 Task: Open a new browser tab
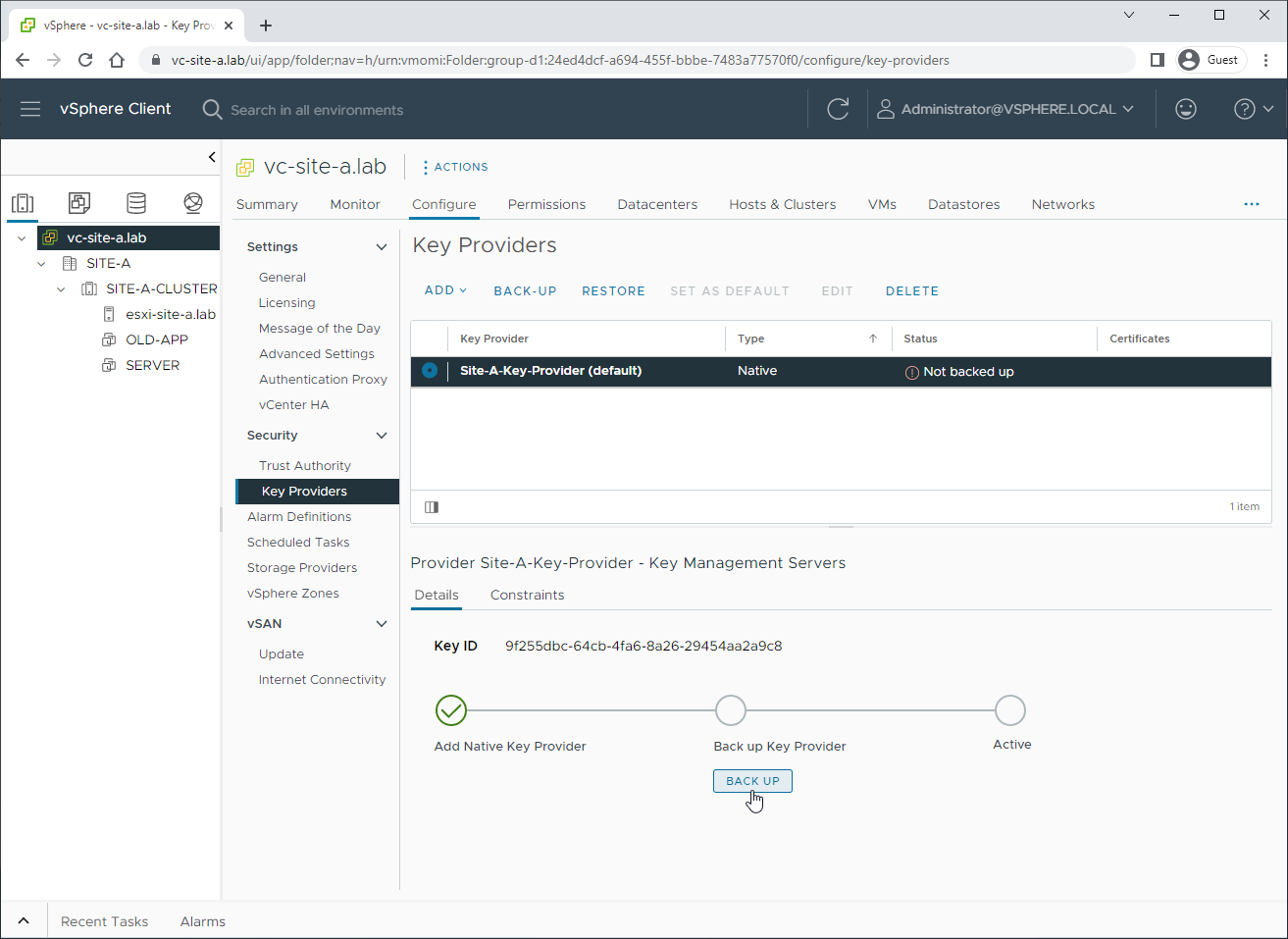coord(266,26)
